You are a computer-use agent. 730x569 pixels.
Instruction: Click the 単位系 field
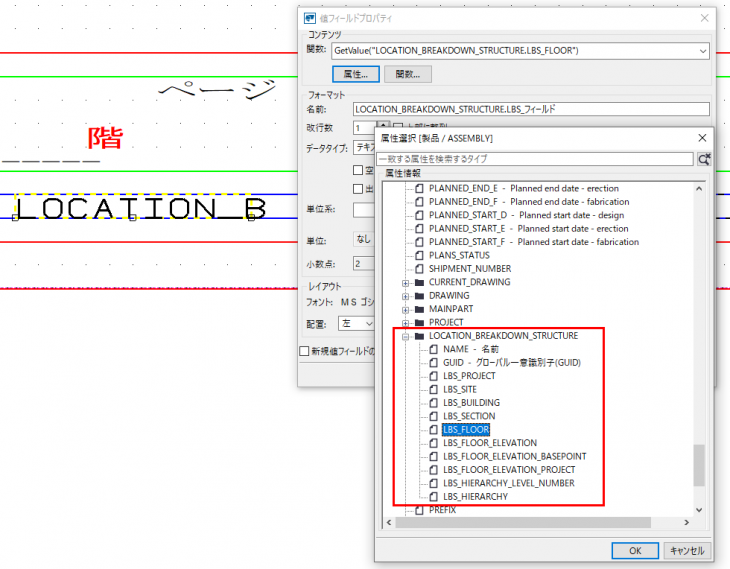(x=364, y=210)
